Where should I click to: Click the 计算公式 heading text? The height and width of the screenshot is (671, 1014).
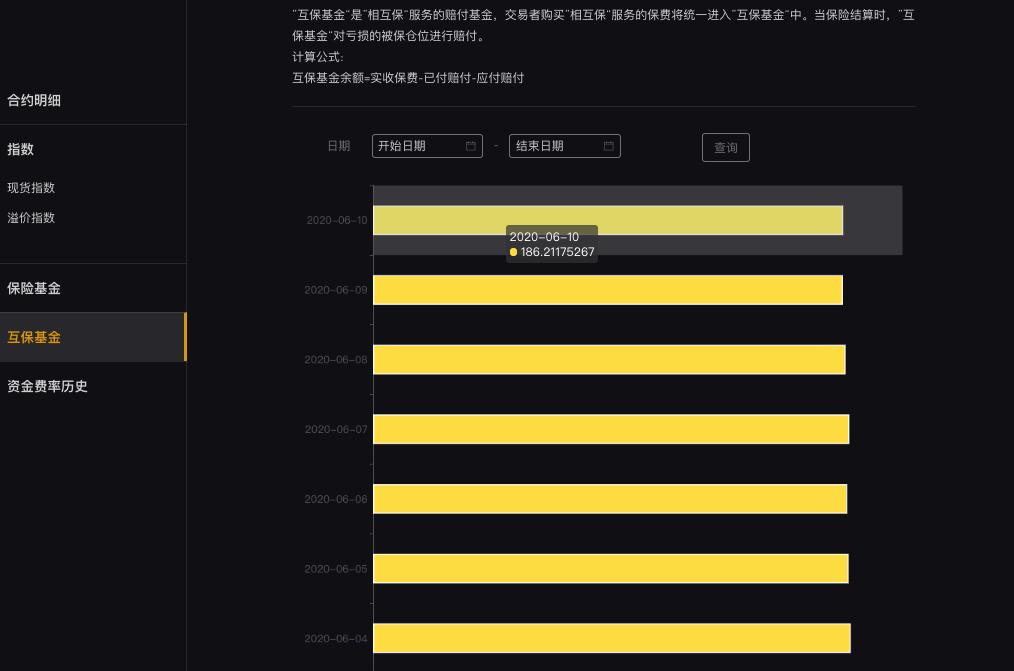[x=318, y=57]
